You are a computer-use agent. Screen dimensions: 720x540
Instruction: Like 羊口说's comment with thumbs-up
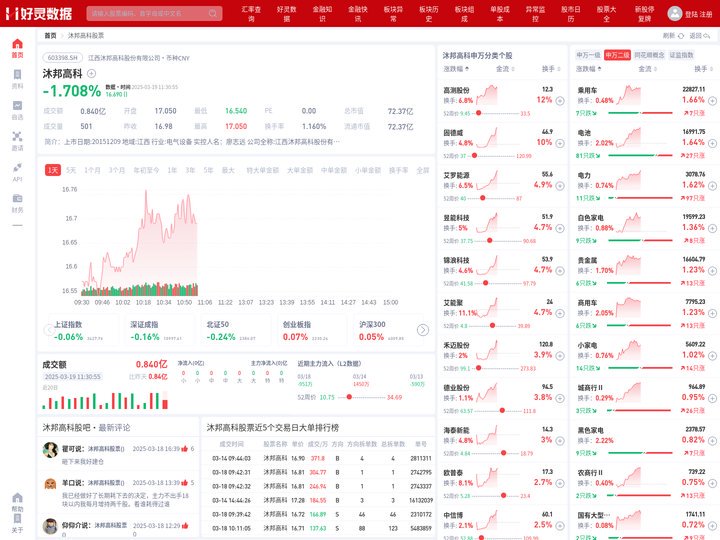[x=185, y=483]
